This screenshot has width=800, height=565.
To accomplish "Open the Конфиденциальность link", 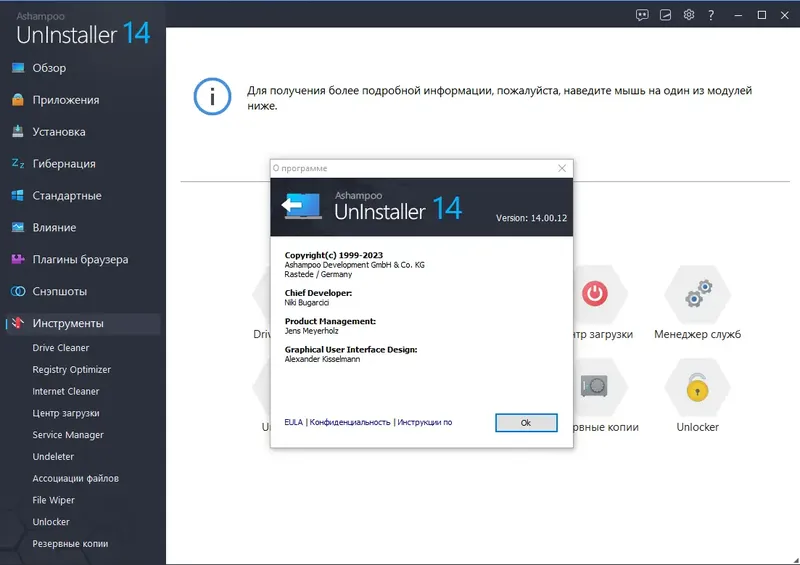I will 350,422.
